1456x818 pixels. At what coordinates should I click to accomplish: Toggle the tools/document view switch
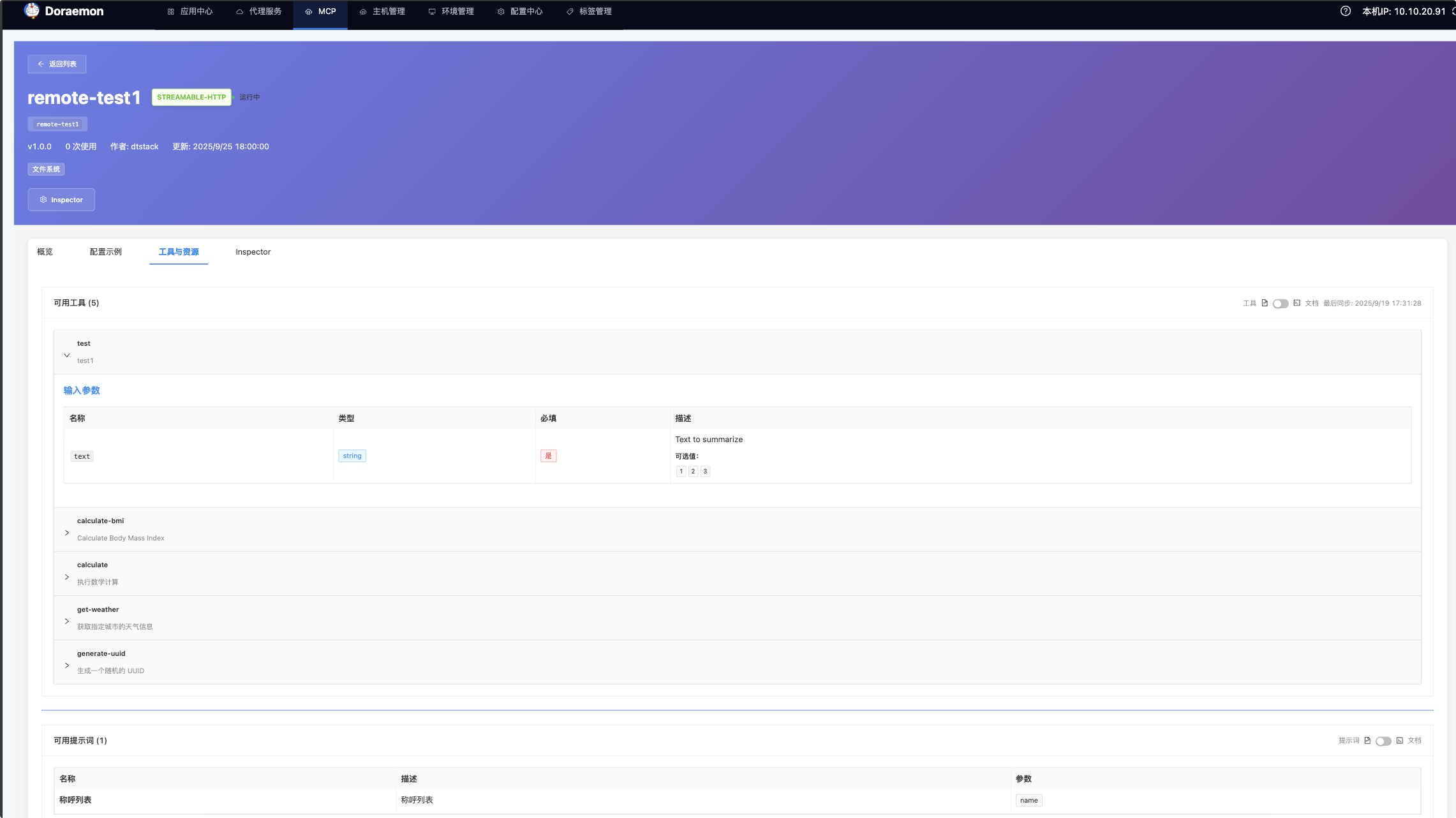click(x=1280, y=304)
